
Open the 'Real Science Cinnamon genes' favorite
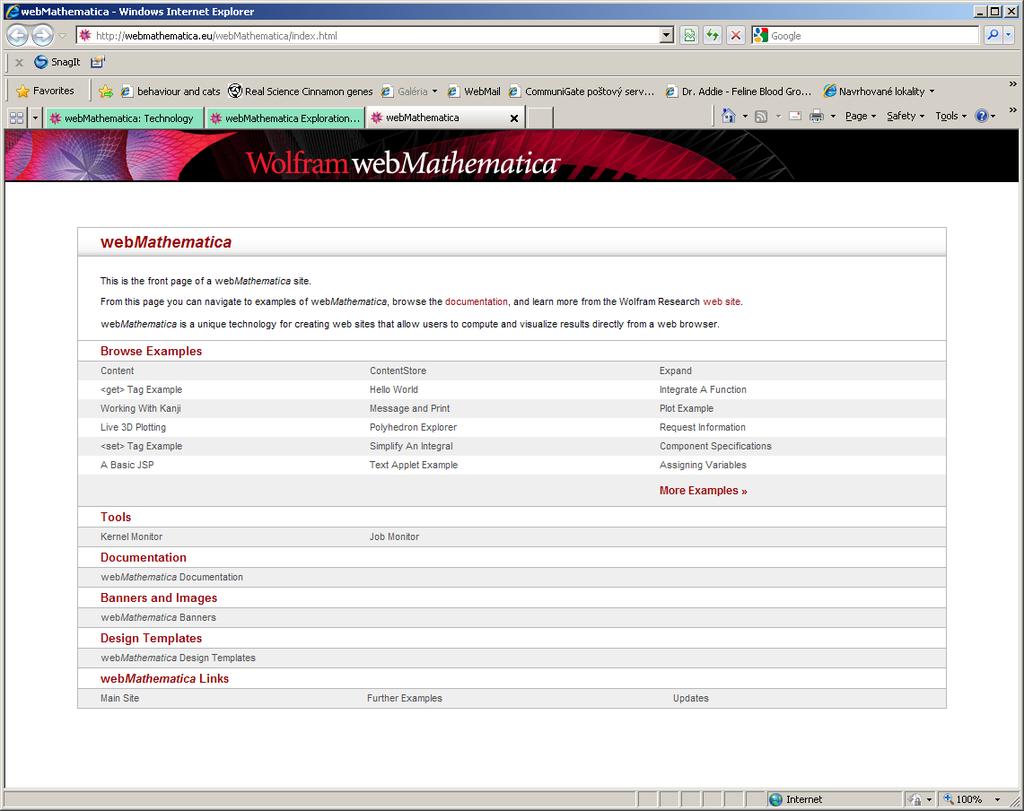pyautogui.click(x=300, y=91)
